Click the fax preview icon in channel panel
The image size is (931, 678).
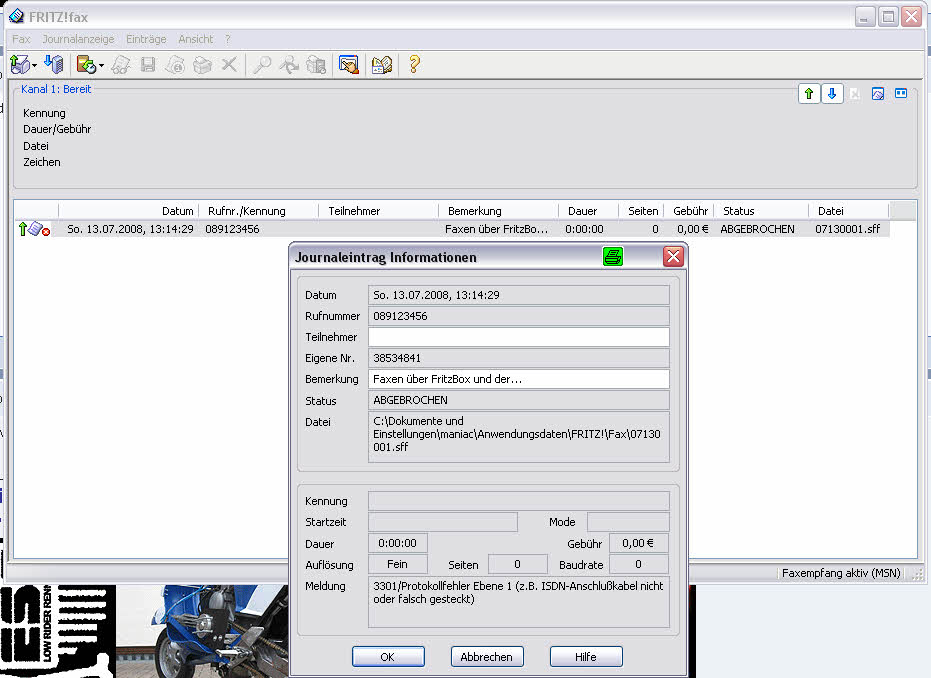[878, 94]
